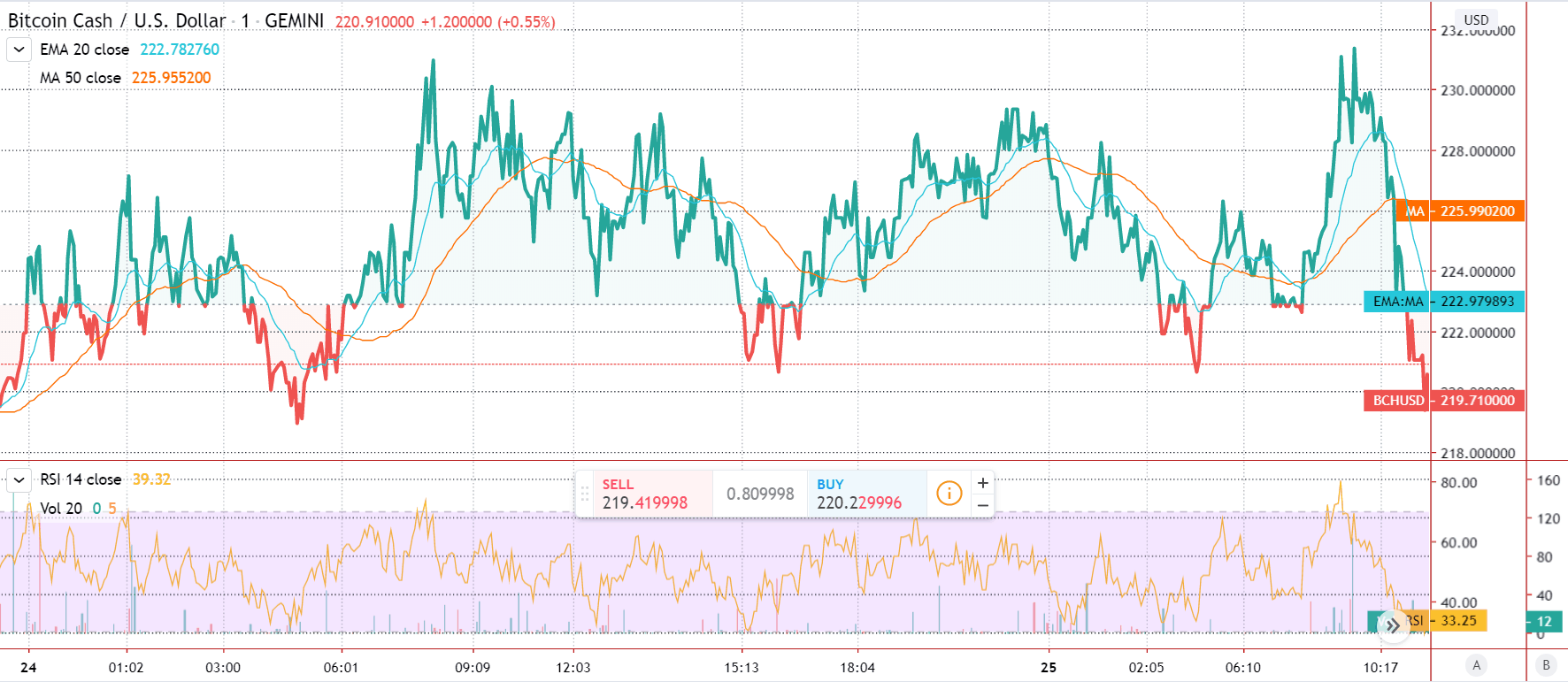Select the RSI 14 close indicator legend
1568x682 pixels.
[x=81, y=479]
